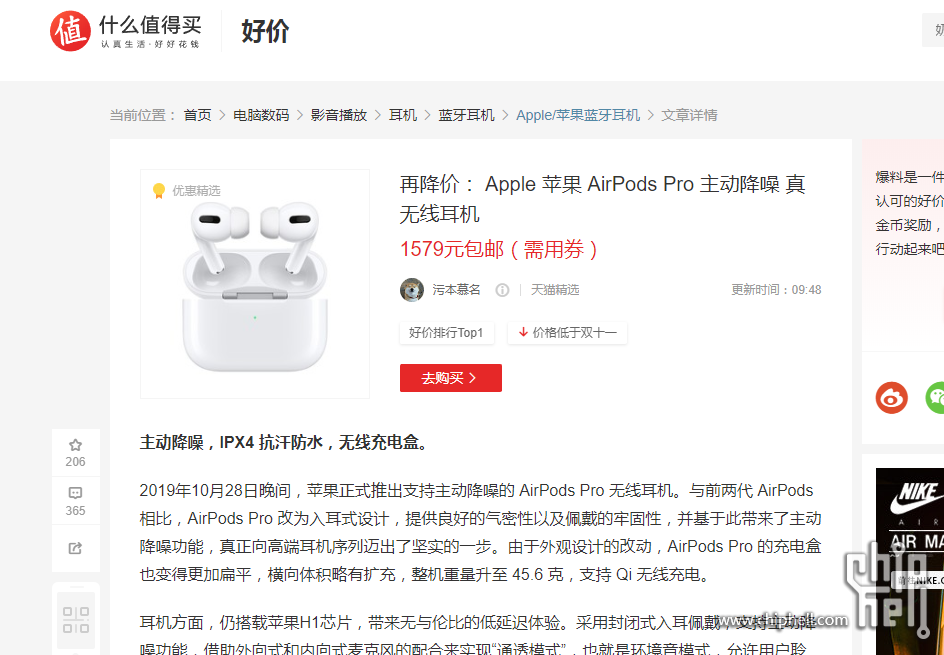944x655 pixels.
Task: Click the 好价排行Top1 tag
Action: [x=446, y=333]
